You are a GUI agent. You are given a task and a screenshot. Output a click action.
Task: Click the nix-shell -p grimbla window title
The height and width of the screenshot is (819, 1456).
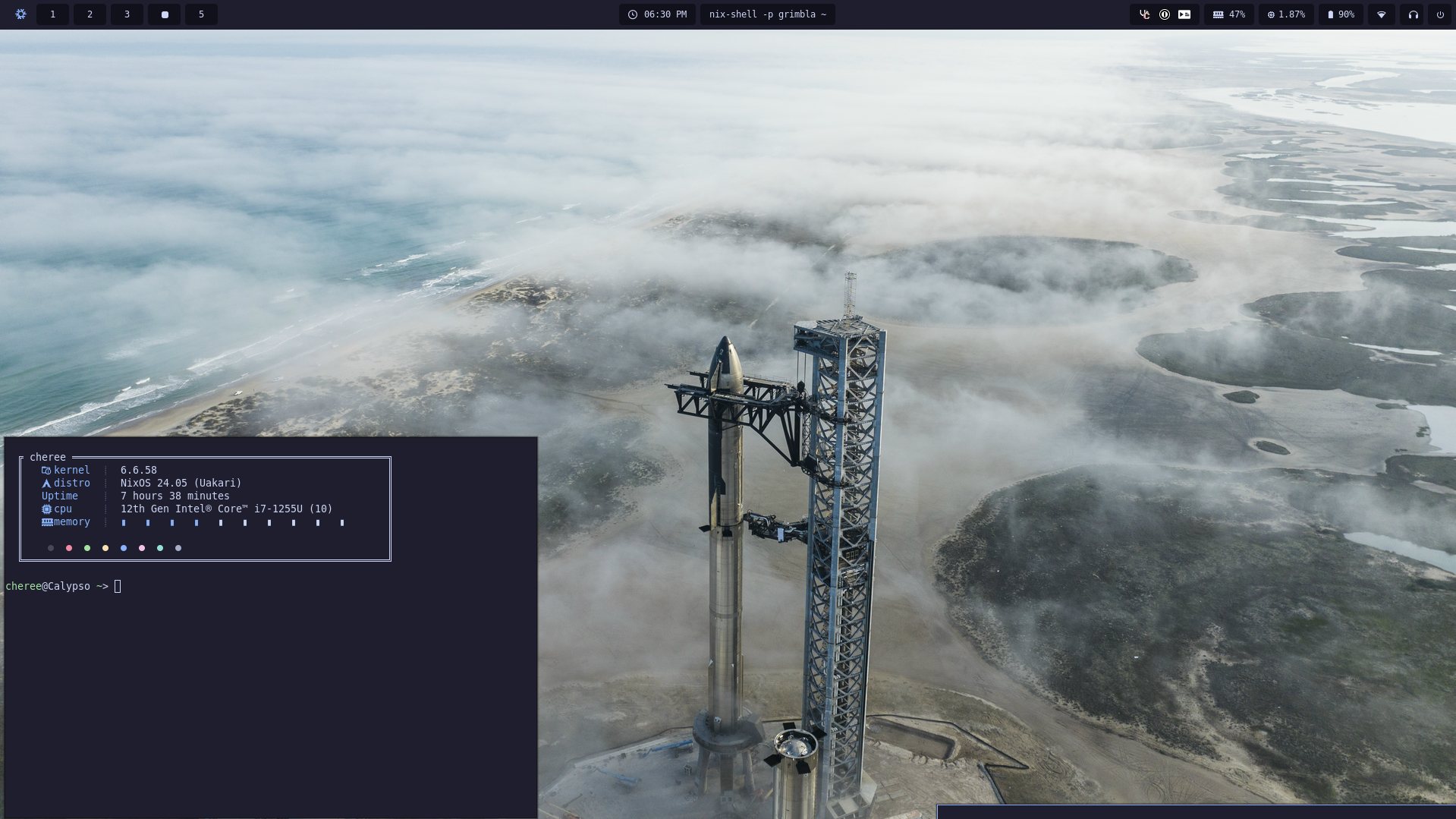pyautogui.click(x=767, y=14)
